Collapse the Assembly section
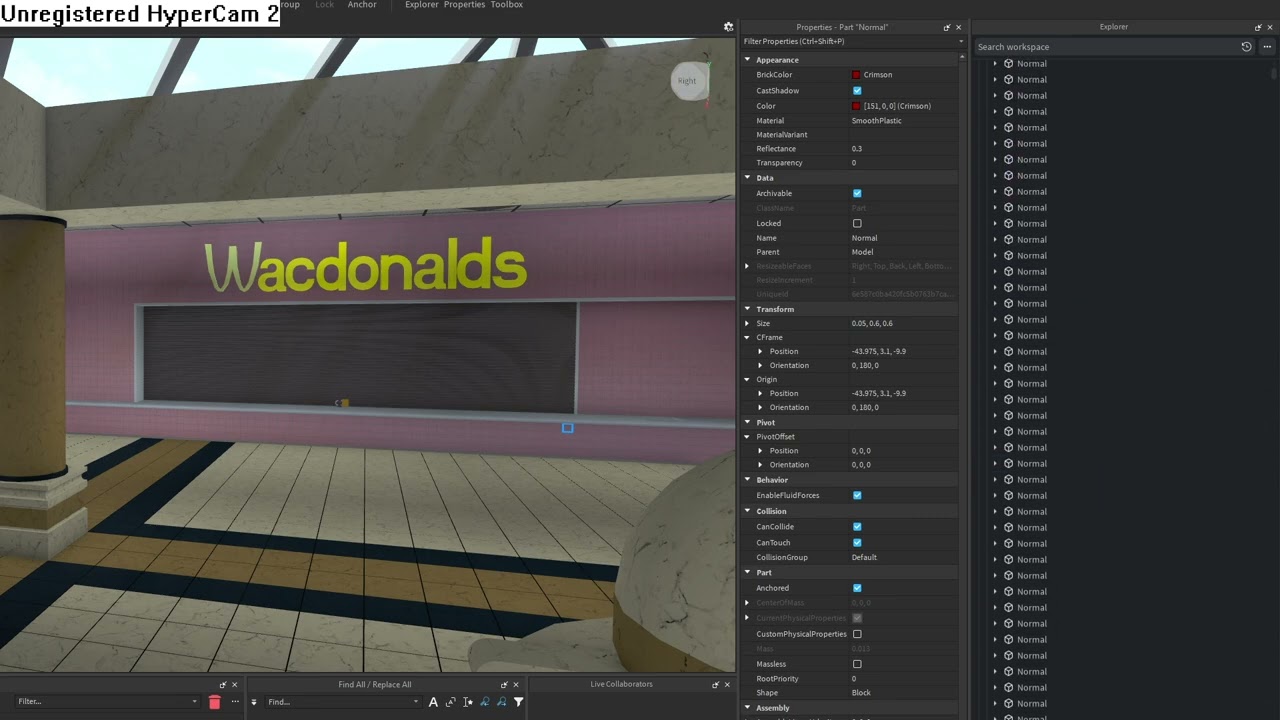Screen dimensions: 1280x720 [x=747, y=708]
